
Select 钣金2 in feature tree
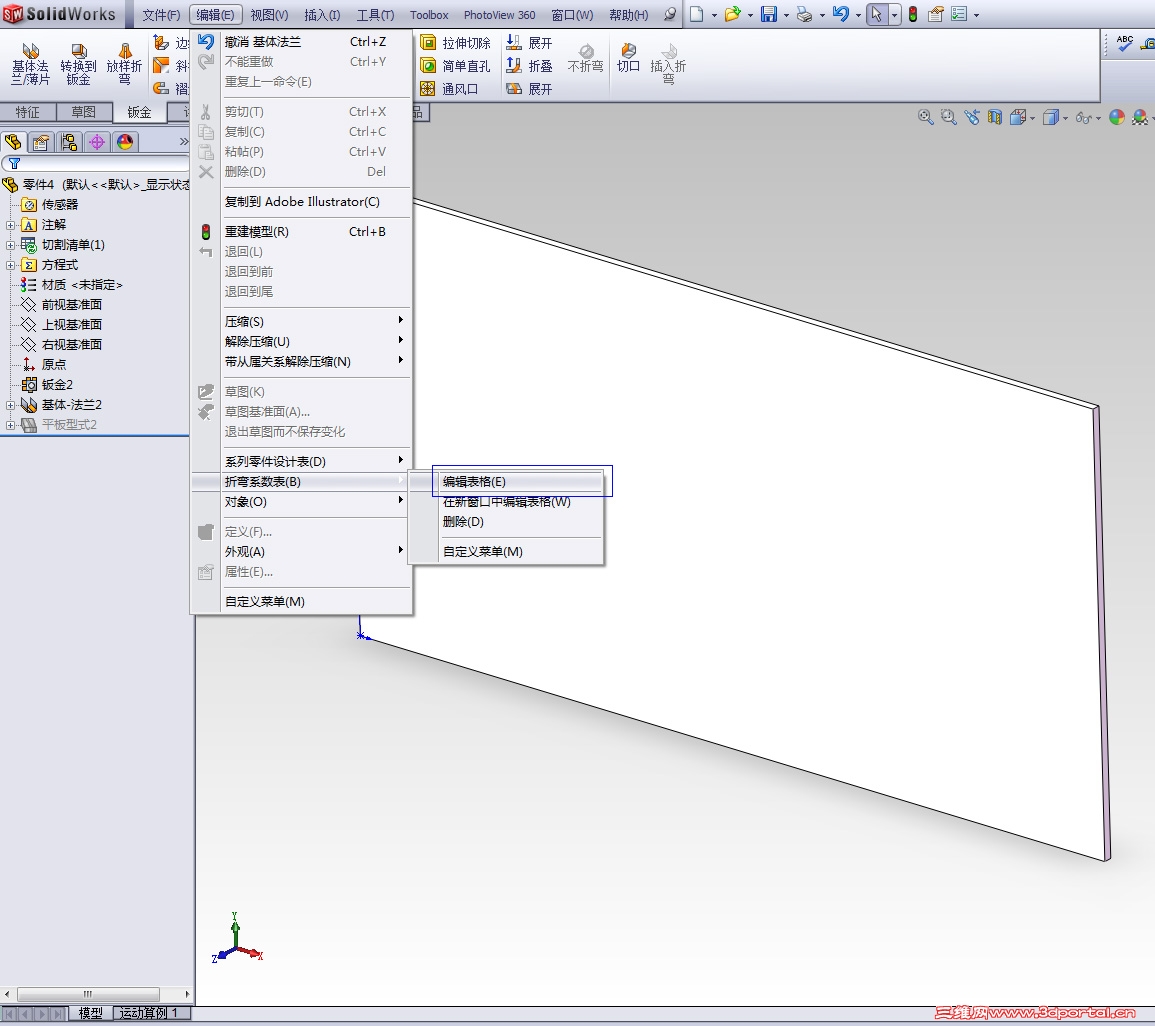[57, 384]
